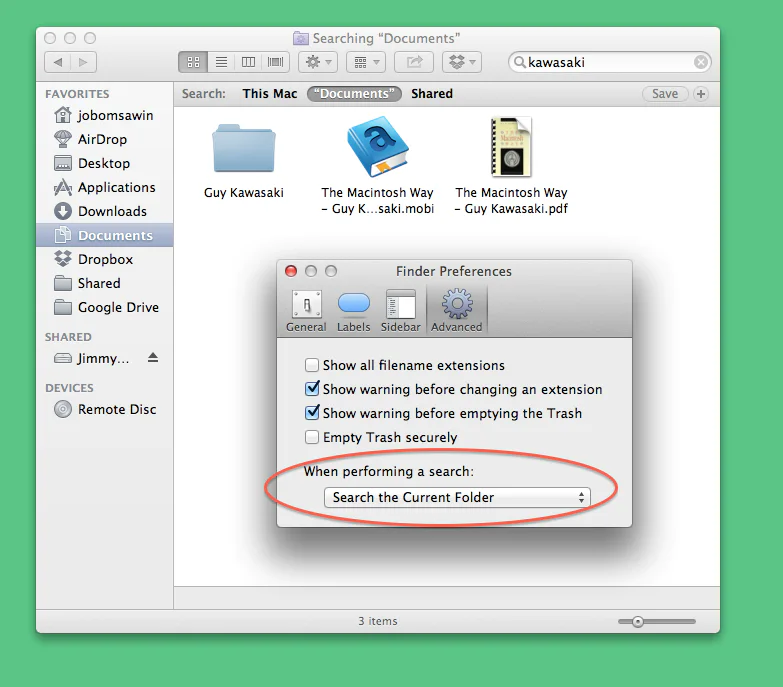Open the item arrangement dropdown

click(x=366, y=62)
